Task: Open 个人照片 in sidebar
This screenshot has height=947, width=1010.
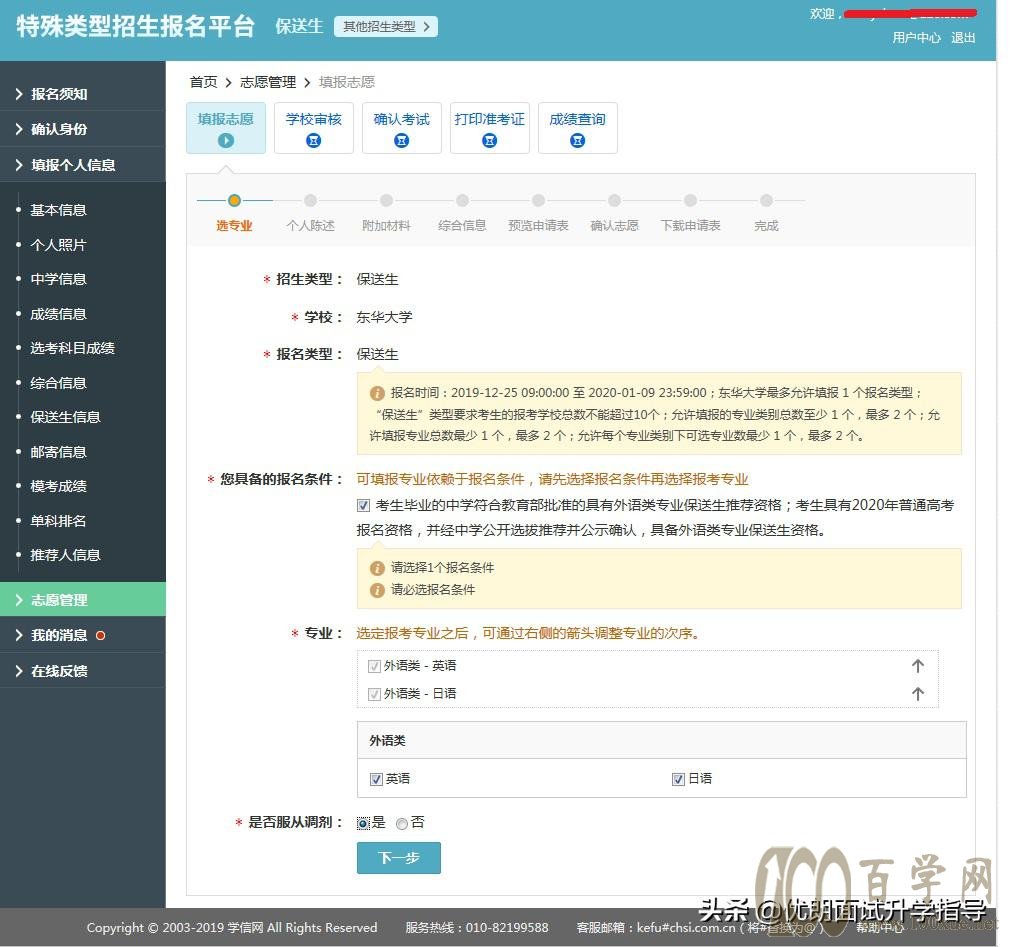Action: (x=59, y=245)
